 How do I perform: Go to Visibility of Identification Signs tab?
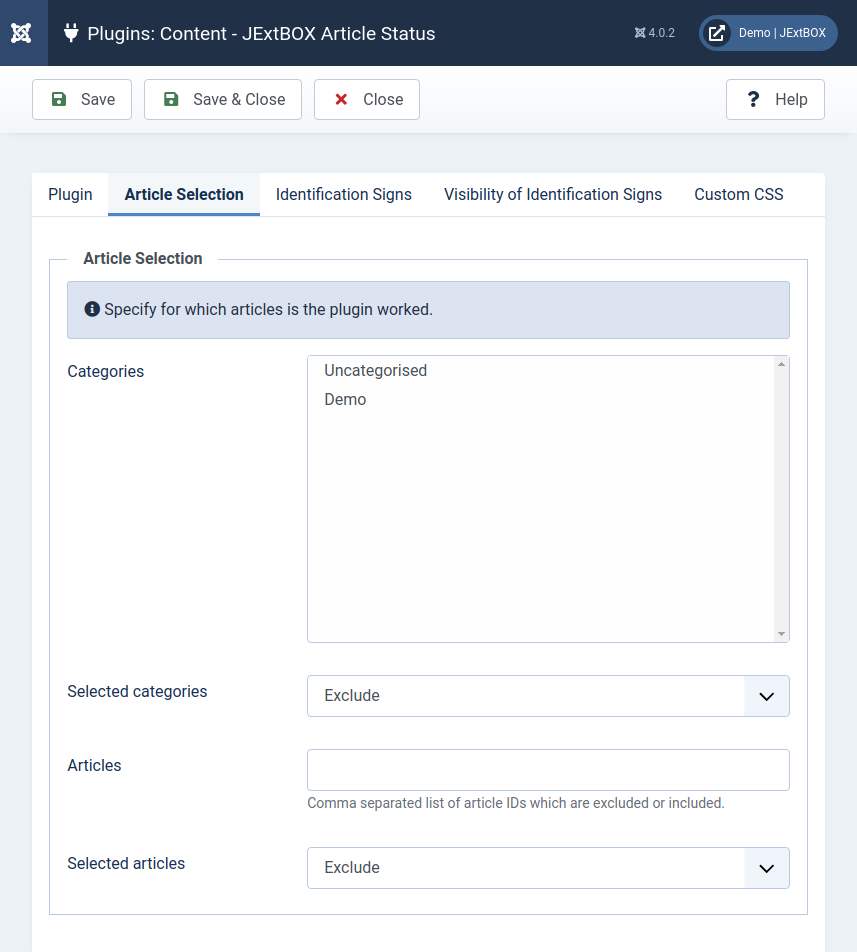click(553, 194)
